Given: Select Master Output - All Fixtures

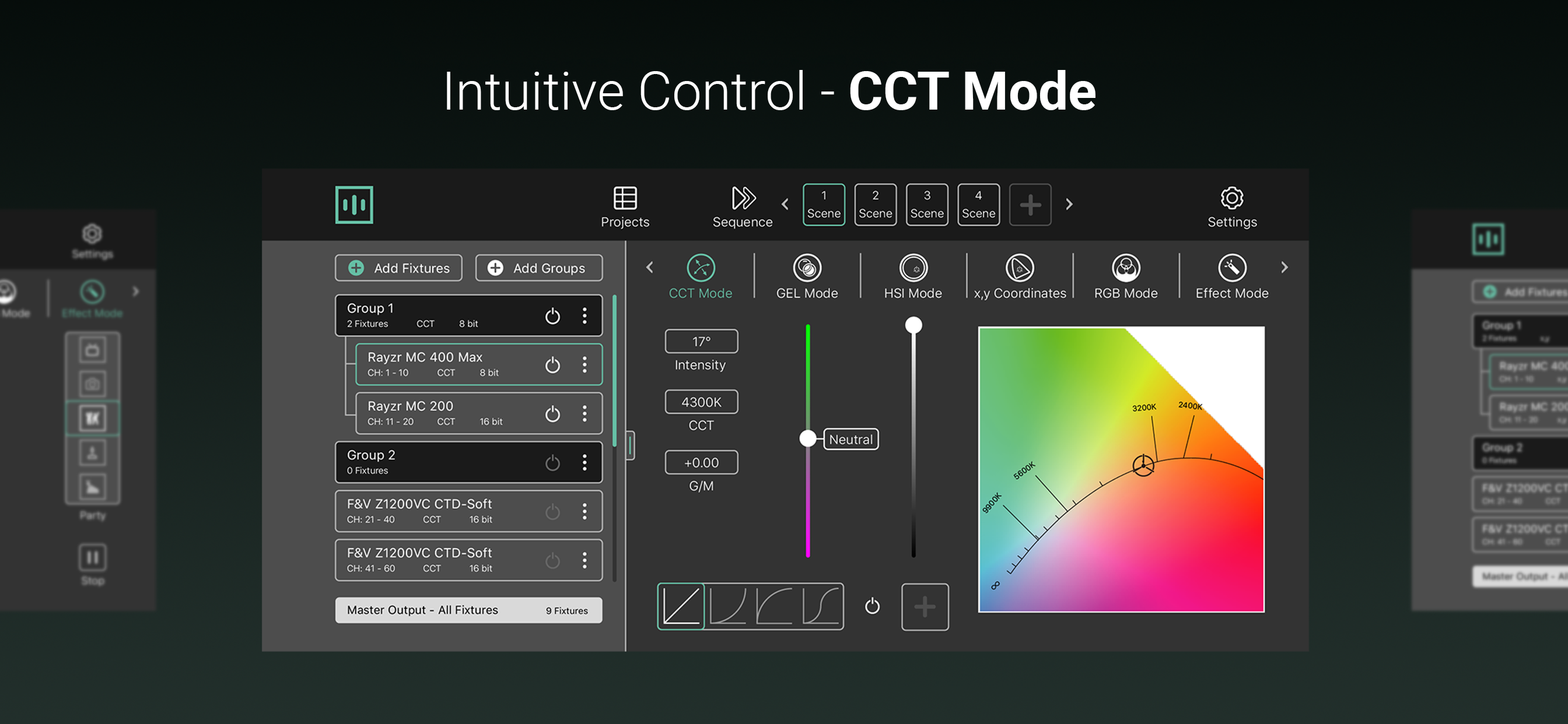Looking at the screenshot, I should pos(468,610).
